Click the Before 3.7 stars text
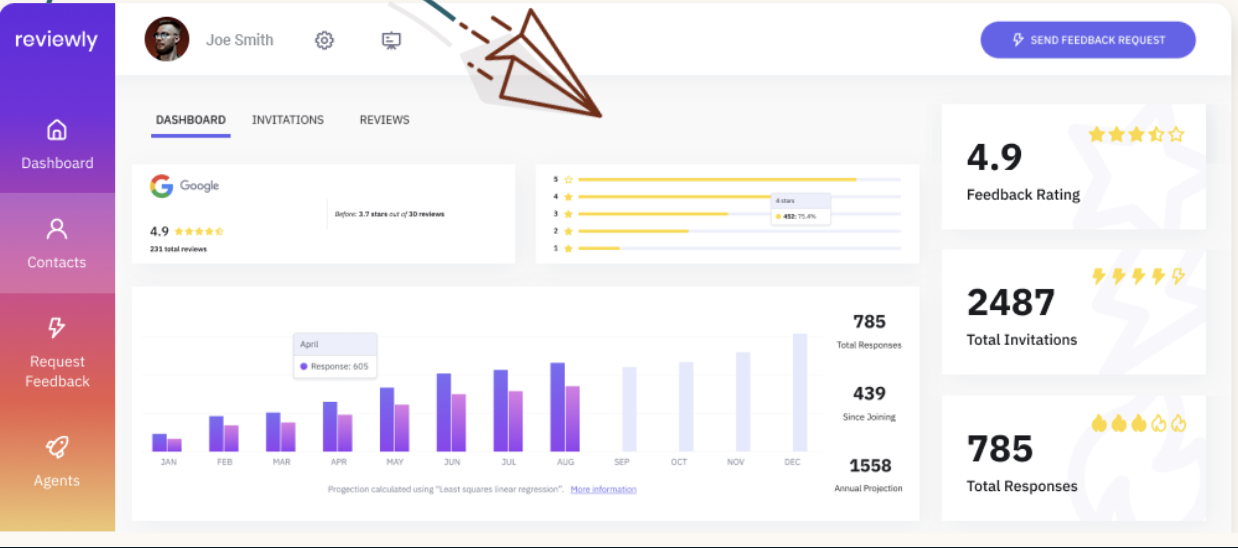1238x548 pixels. [389, 214]
